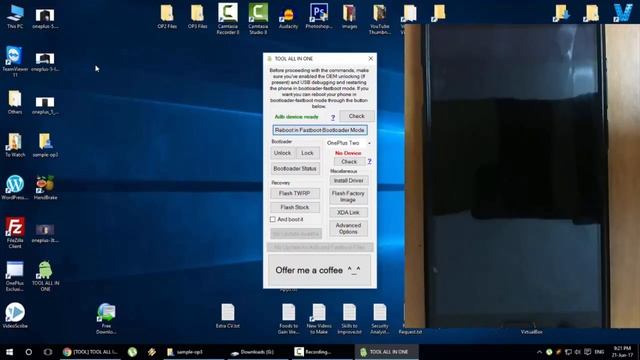Viewport: 640px width, 360px height.
Task: Click the No Device status text
Action: coord(348,153)
